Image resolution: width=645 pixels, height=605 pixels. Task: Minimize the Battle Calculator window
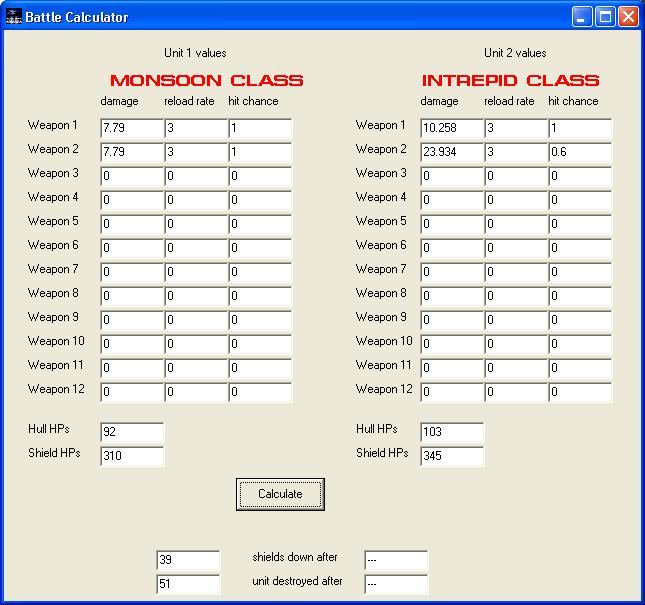pyautogui.click(x=582, y=17)
